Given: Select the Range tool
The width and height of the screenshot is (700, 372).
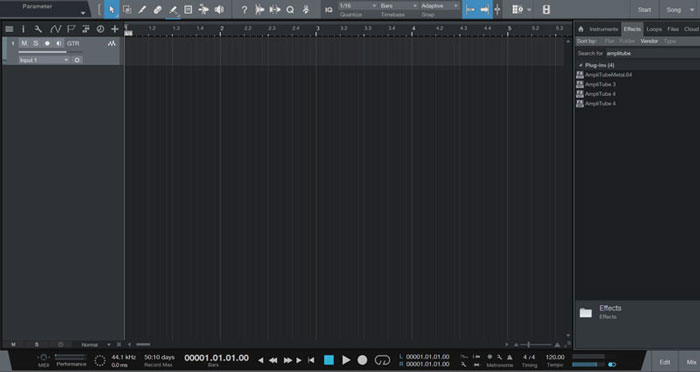Looking at the screenshot, I should [x=127, y=9].
